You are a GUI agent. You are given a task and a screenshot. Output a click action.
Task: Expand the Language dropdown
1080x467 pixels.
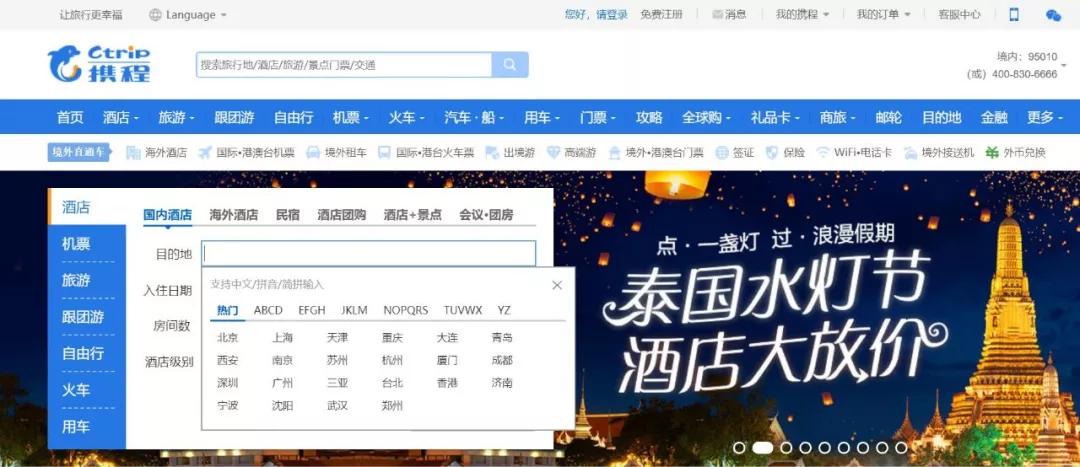188,14
